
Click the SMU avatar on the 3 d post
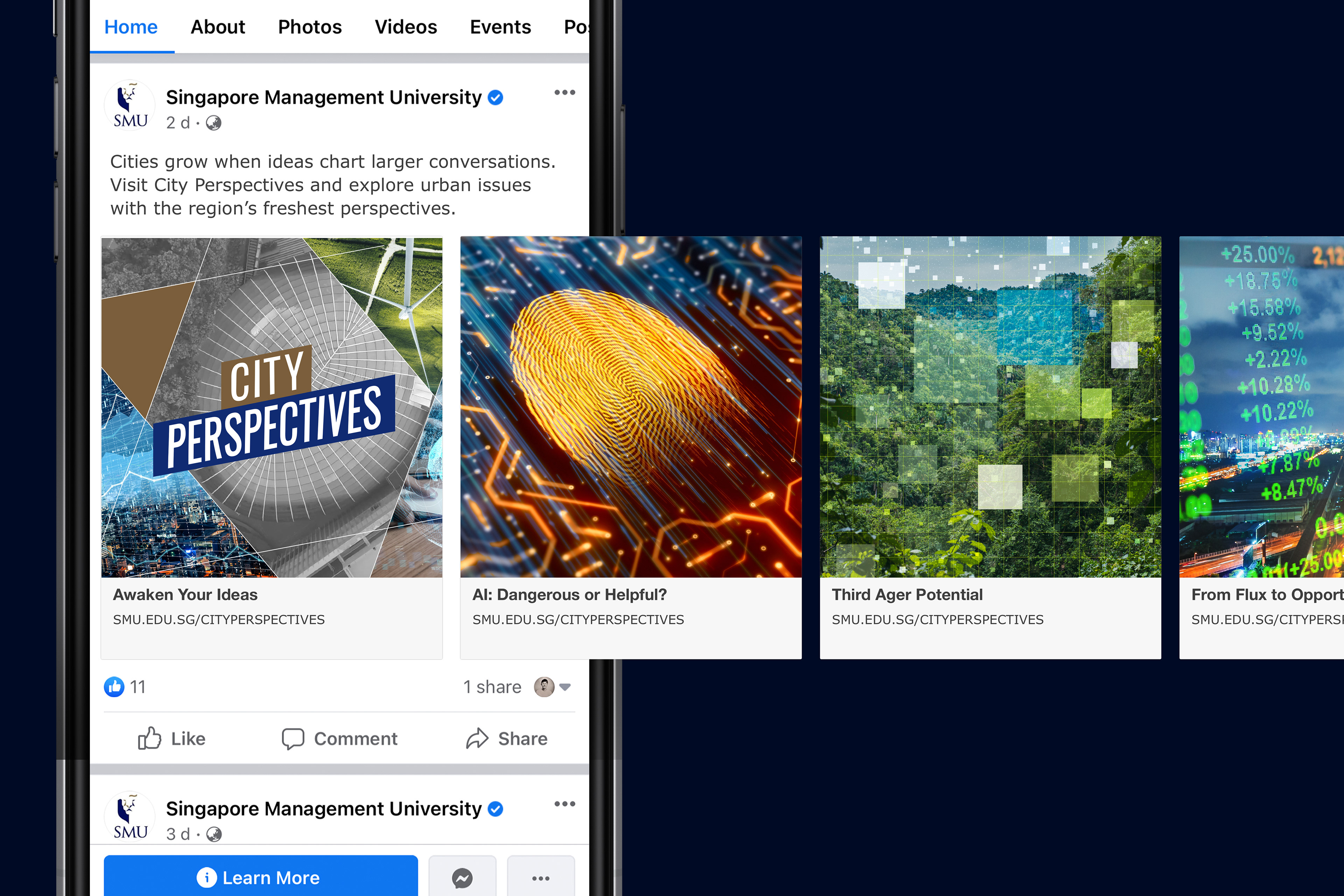point(130,817)
